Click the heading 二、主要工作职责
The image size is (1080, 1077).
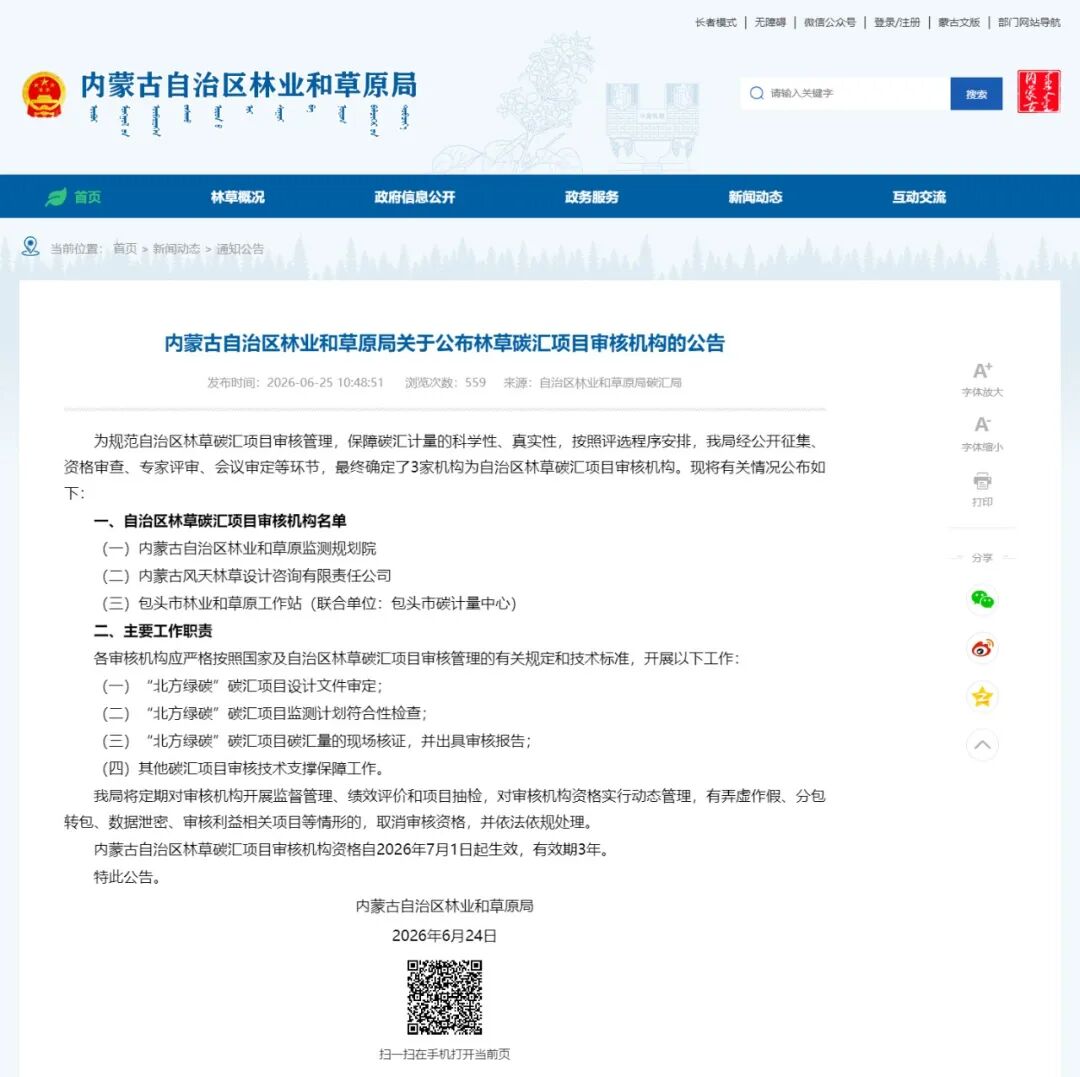[x=153, y=631]
